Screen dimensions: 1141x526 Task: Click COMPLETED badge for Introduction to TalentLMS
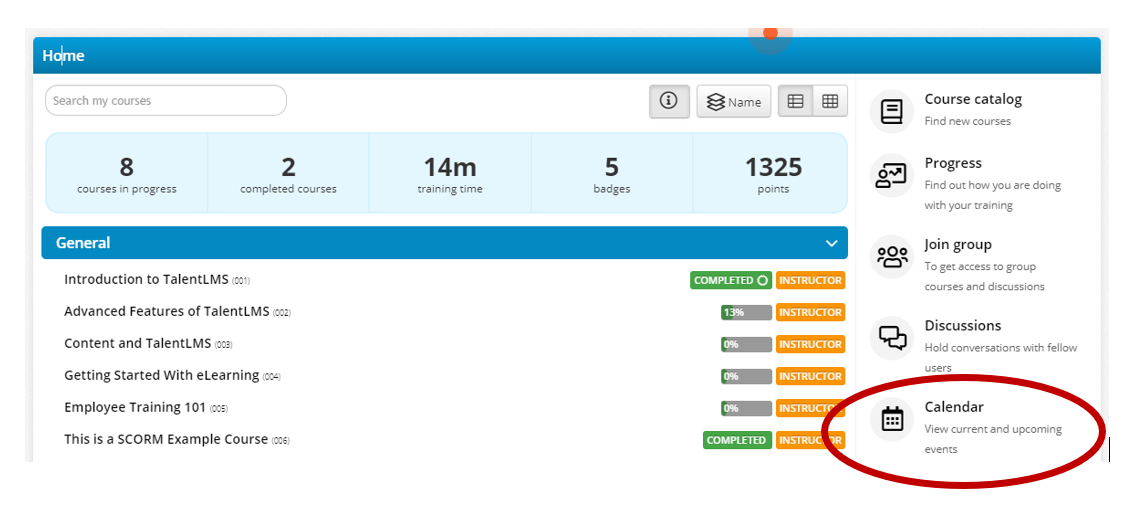pyautogui.click(x=731, y=280)
